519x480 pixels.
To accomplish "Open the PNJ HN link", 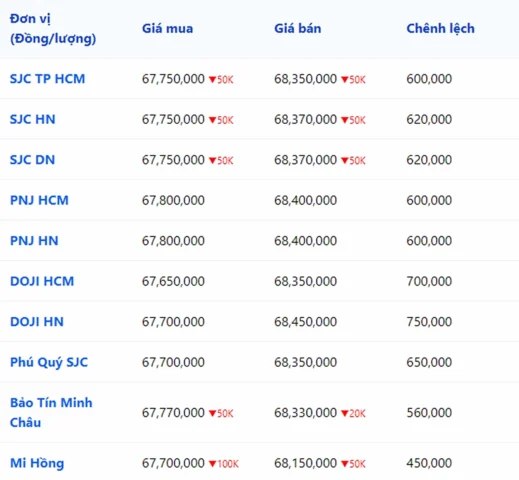I will [x=34, y=241].
